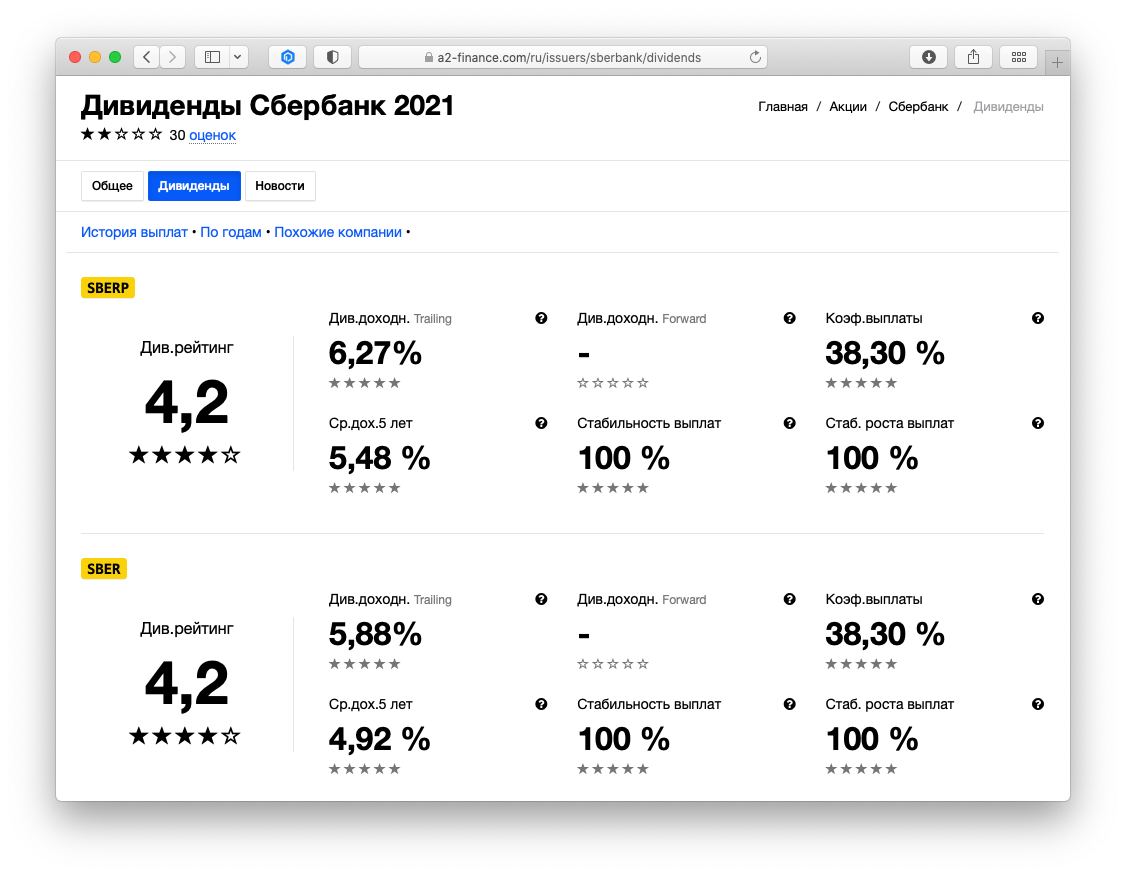Screen dimensions: 1126x875
Task: Rate the page using header stars
Action: coord(121,134)
